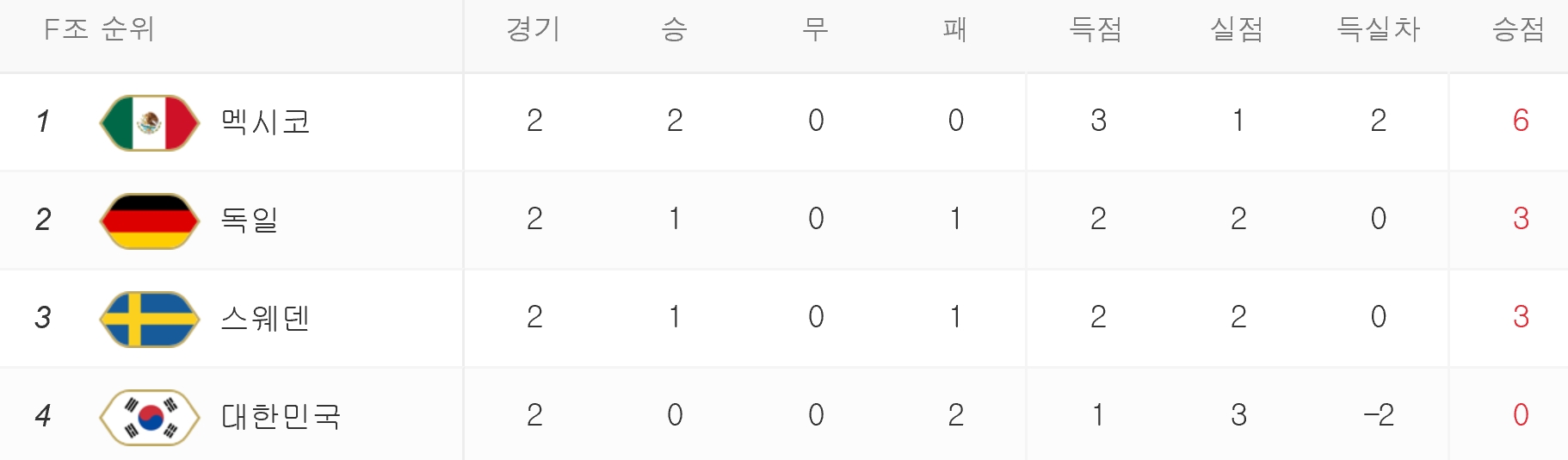Click South Korea's red 0 points value

(1521, 415)
